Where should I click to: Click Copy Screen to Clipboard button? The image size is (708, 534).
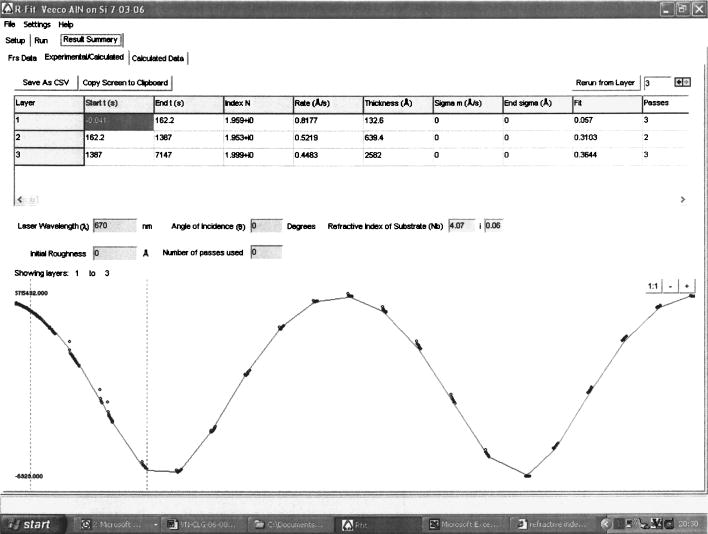pyautogui.click(x=126, y=83)
